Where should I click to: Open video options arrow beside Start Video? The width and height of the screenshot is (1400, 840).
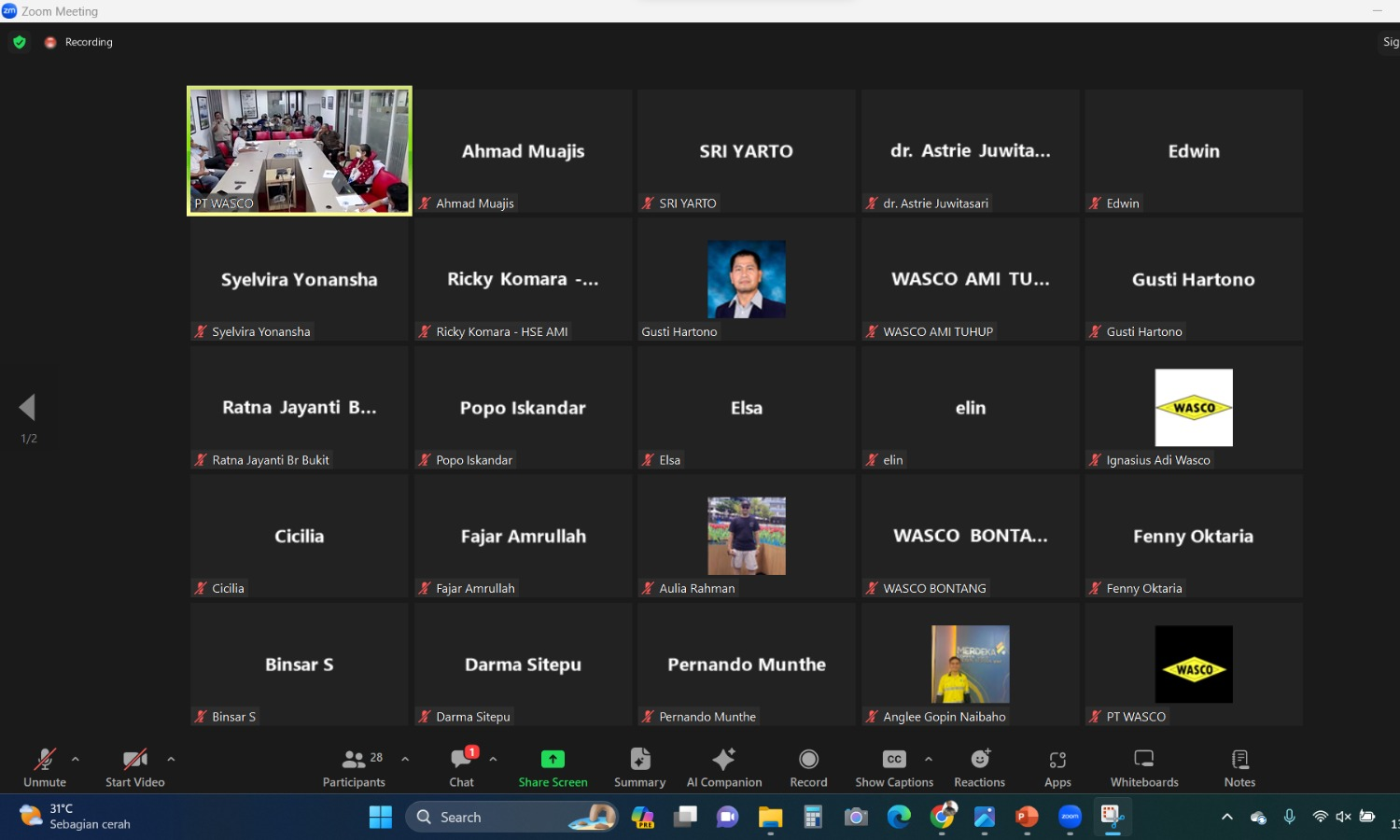[171, 759]
